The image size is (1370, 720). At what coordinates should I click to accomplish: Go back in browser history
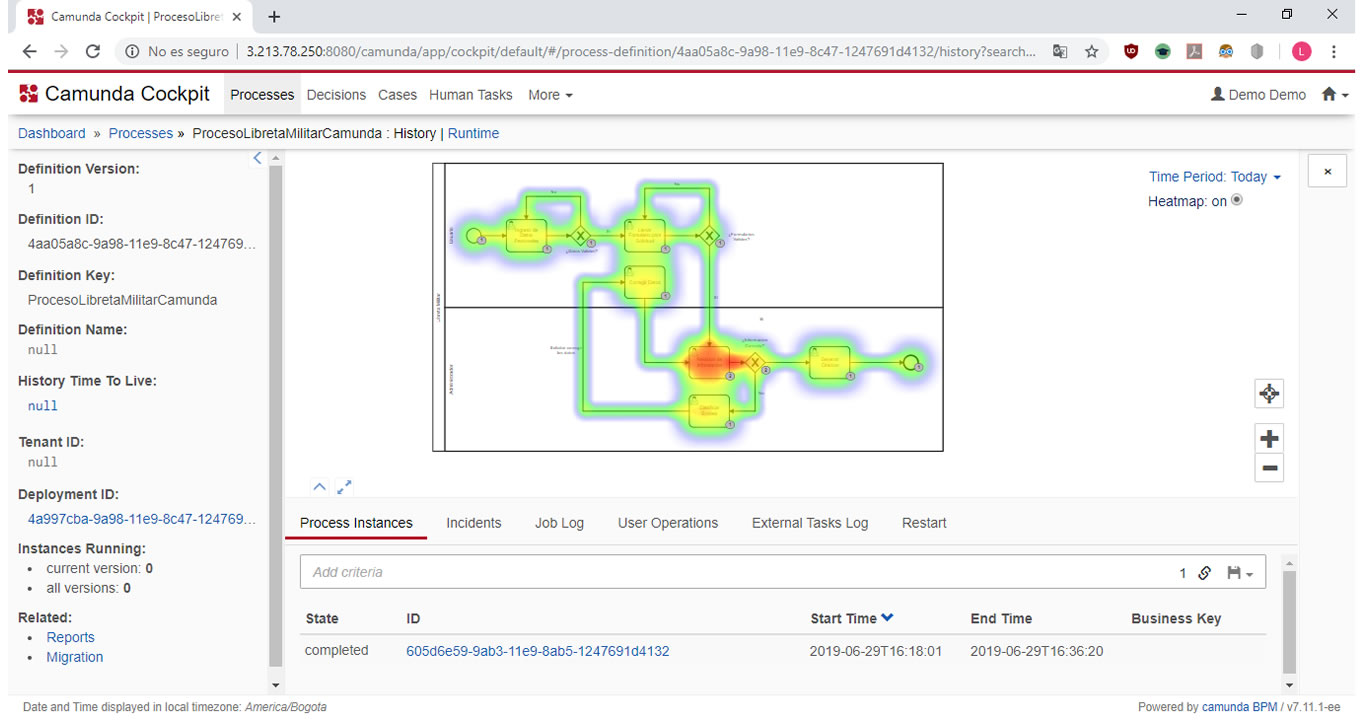(x=29, y=52)
